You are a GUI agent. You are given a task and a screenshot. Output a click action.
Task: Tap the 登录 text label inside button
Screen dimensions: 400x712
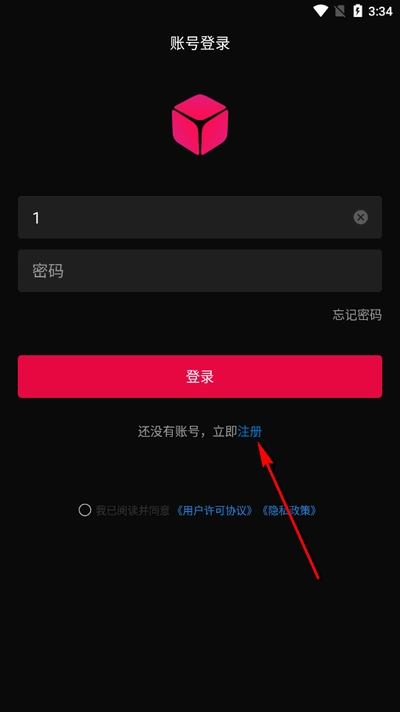(200, 376)
